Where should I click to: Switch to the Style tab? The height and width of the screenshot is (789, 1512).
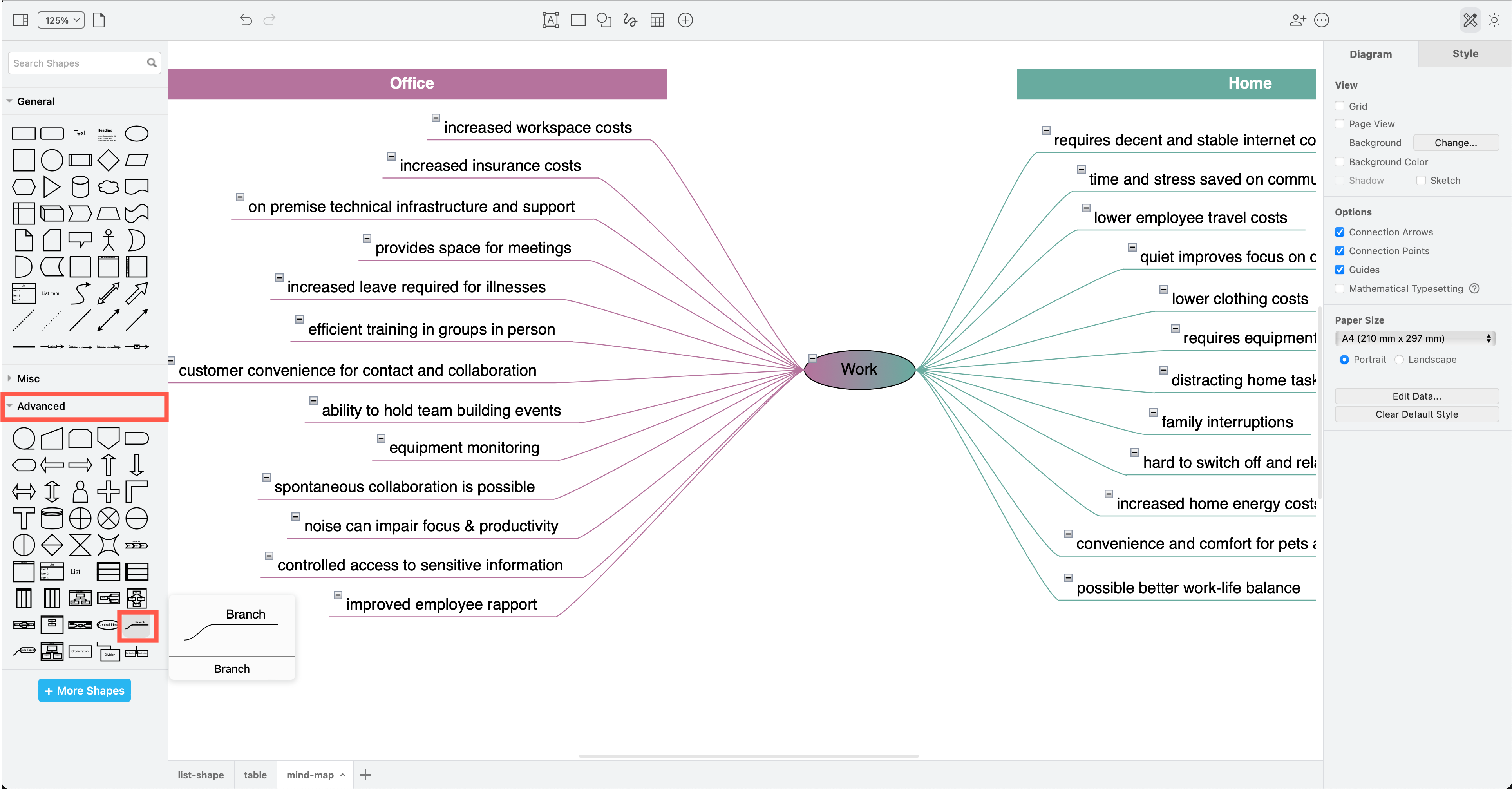point(1465,53)
